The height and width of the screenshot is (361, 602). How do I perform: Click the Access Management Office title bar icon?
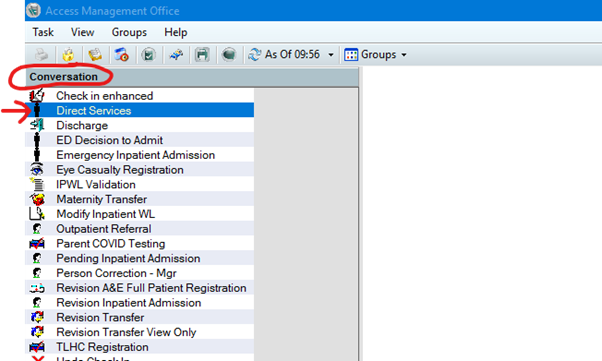click(34, 10)
